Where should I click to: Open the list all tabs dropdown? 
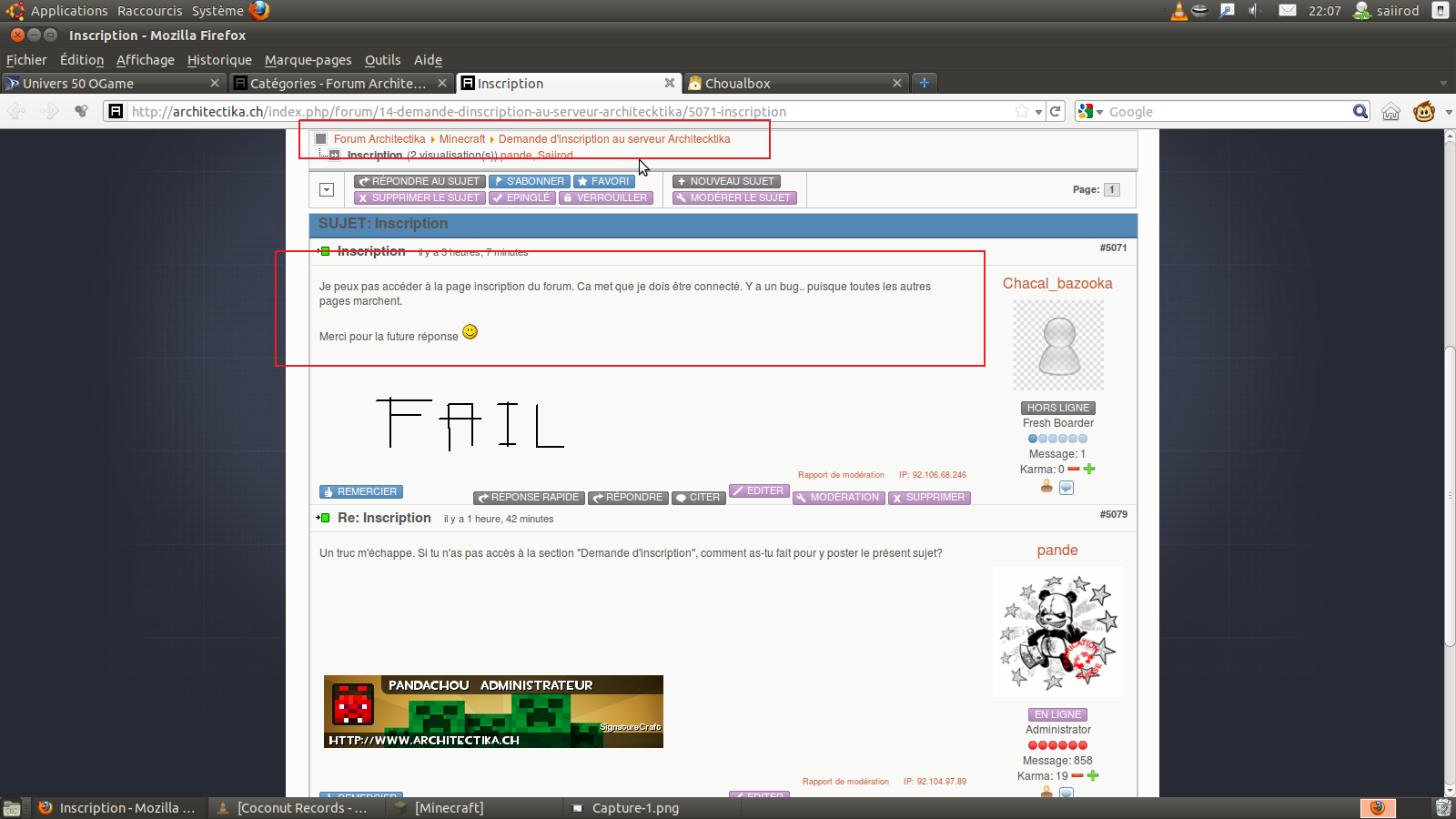pyautogui.click(x=1443, y=83)
